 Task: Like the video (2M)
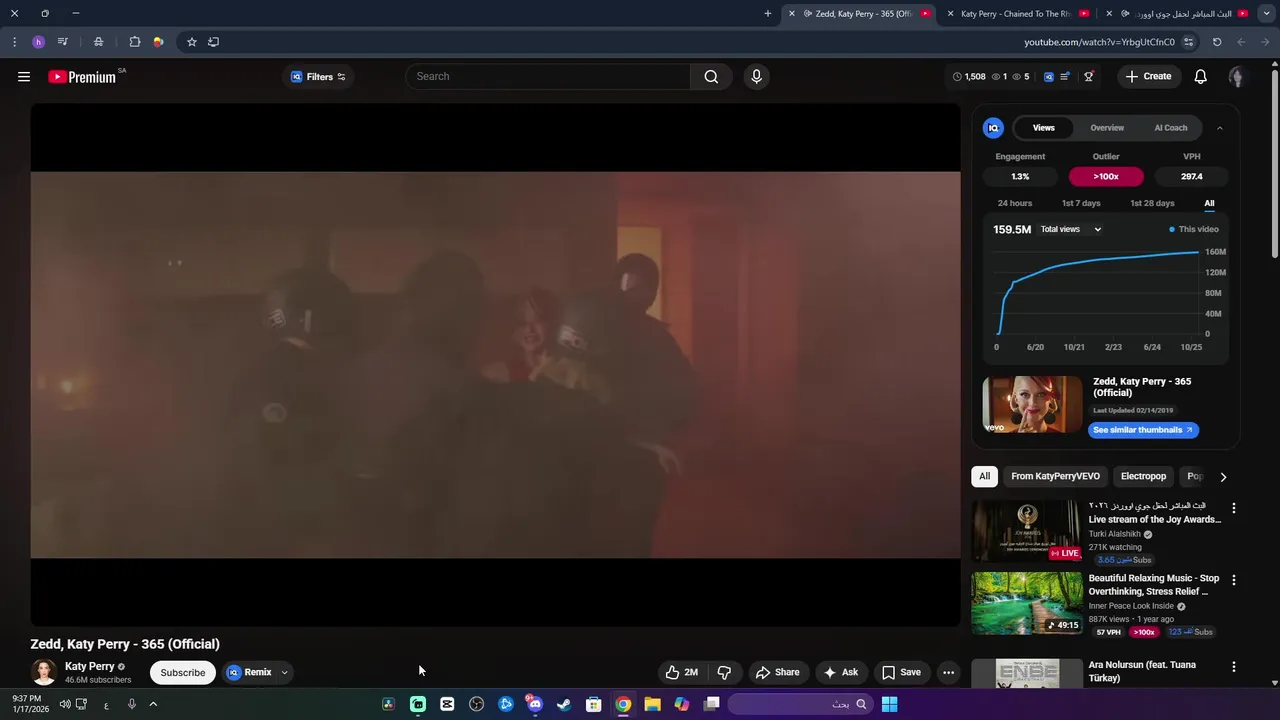pyautogui.click(x=682, y=673)
